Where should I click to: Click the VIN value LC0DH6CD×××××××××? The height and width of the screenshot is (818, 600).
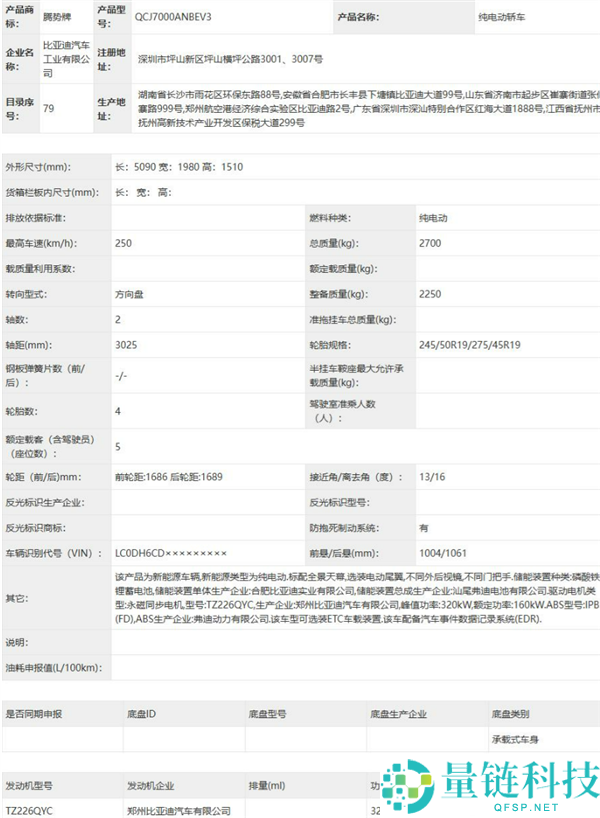[x=171, y=553]
